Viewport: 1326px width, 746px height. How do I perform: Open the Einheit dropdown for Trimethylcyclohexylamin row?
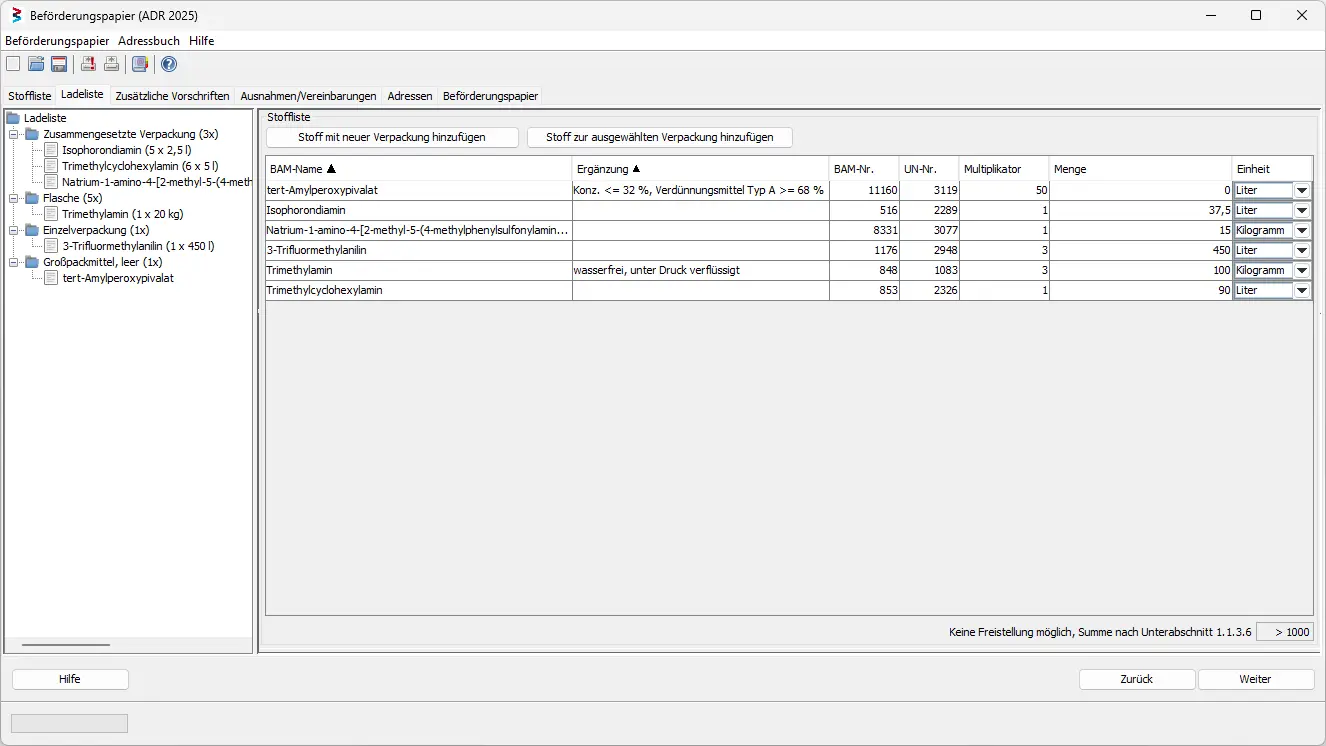click(1302, 290)
